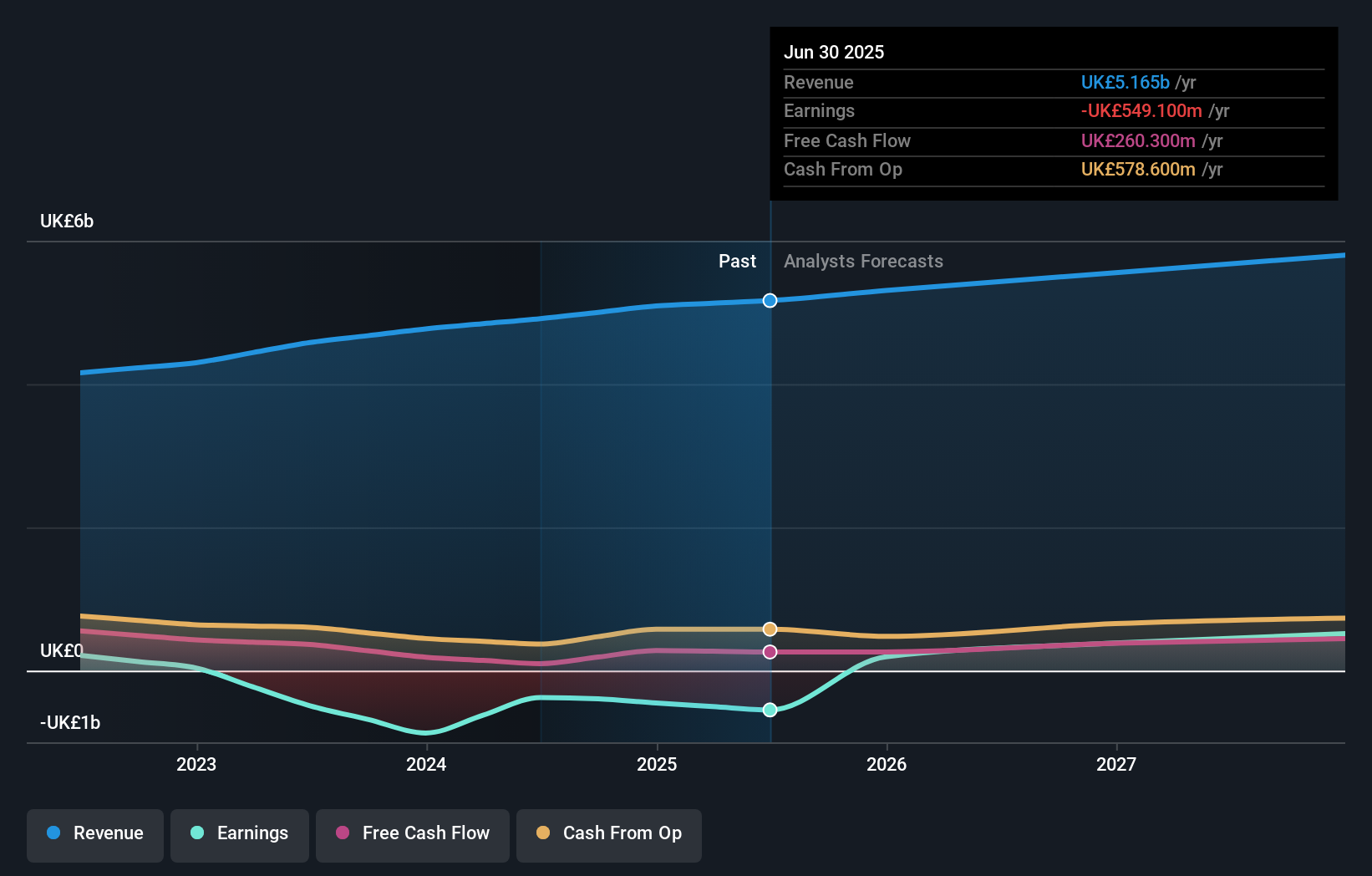The height and width of the screenshot is (876, 1372).
Task: Click the pink Free Cash Flow legend dot
Action: point(342,833)
